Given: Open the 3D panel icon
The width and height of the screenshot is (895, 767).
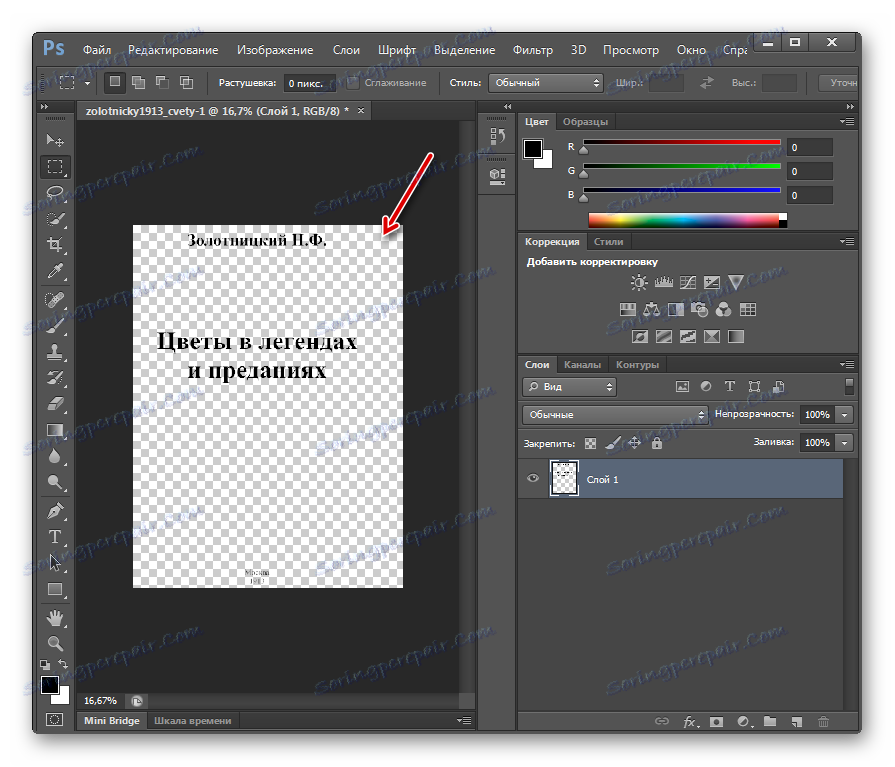Looking at the screenshot, I should point(497,176).
